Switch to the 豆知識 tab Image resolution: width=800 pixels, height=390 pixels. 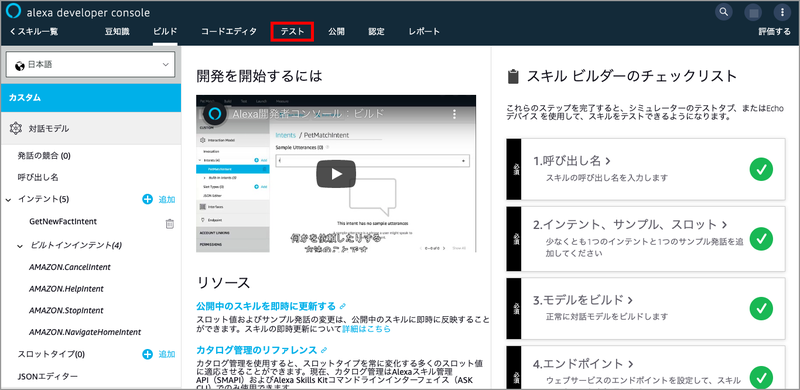coord(117,32)
